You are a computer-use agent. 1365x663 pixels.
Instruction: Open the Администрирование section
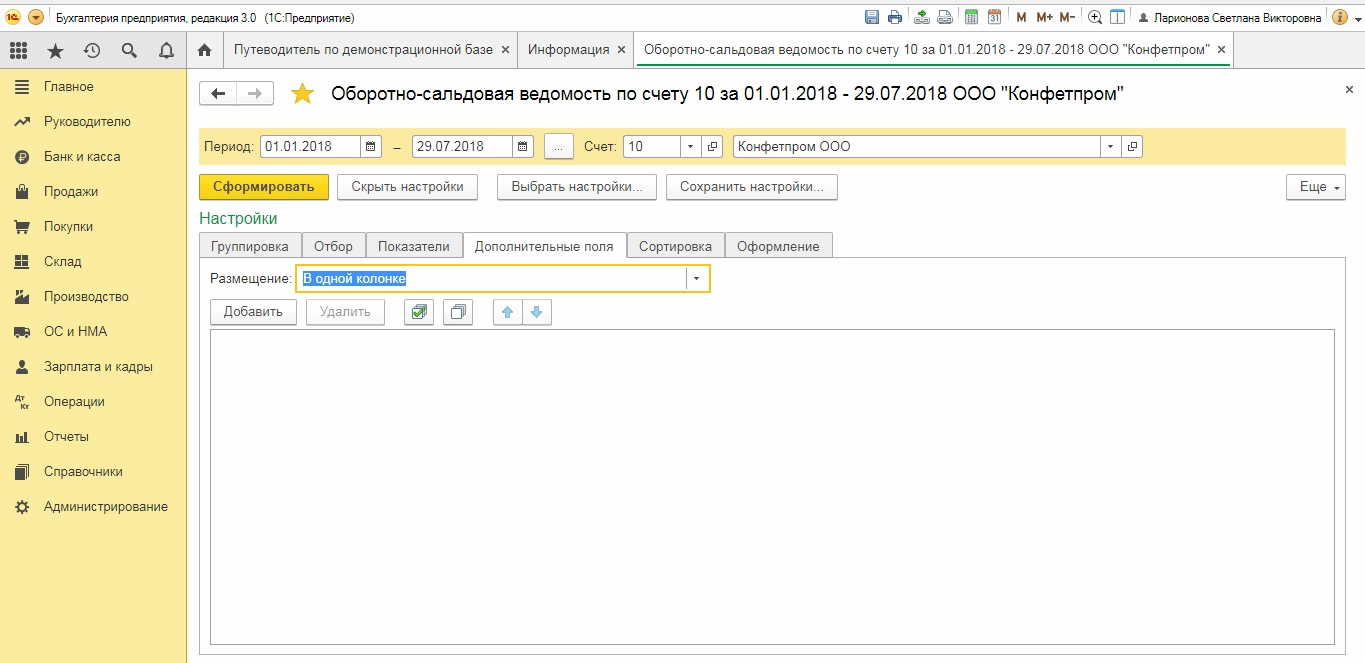point(93,507)
